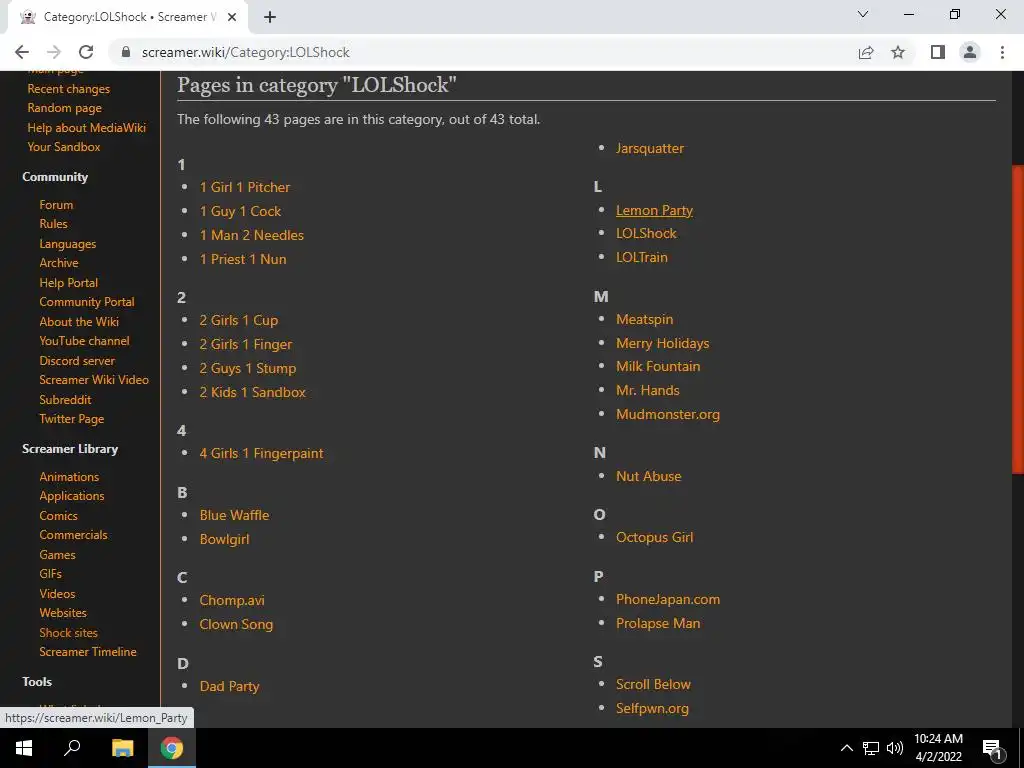Go back to the previous page
Screen dimensions: 1024x768
point(22,52)
